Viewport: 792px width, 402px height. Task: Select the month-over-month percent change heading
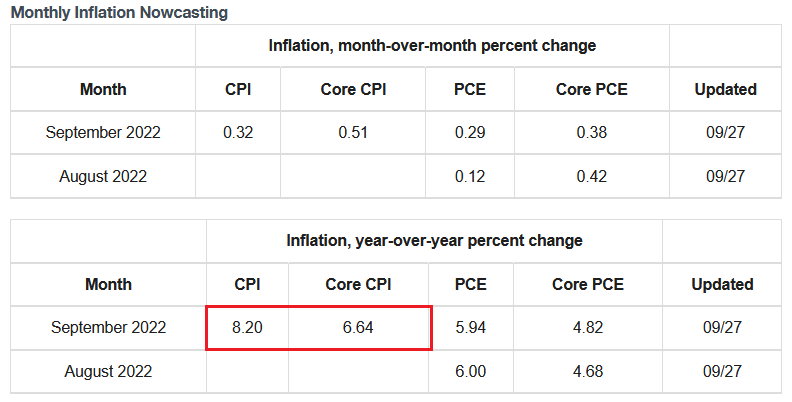click(x=432, y=45)
